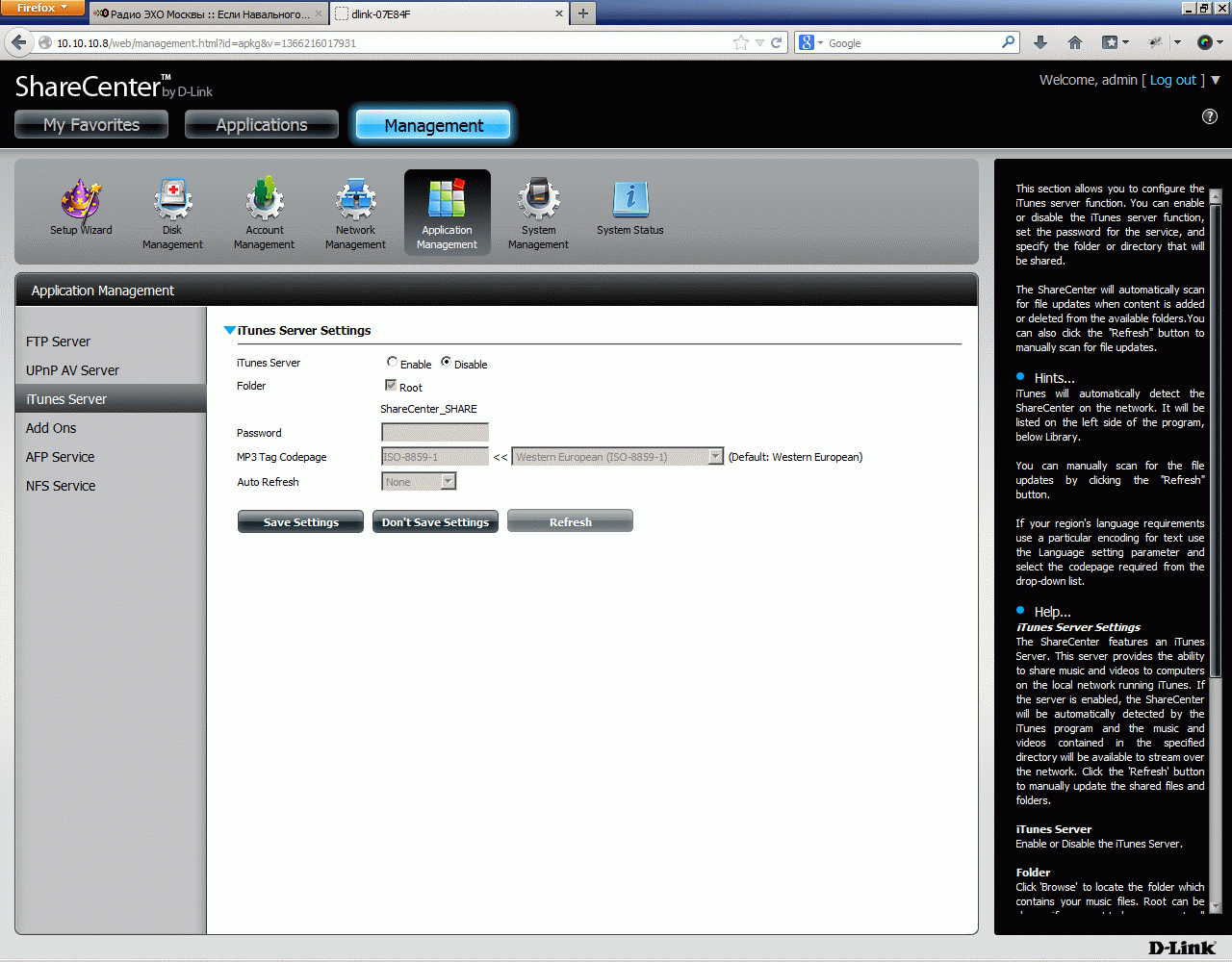Viewport: 1232px width, 962px height.
Task: Switch to the Радио ЭХО Москвы browser tab
Action: pos(209,13)
